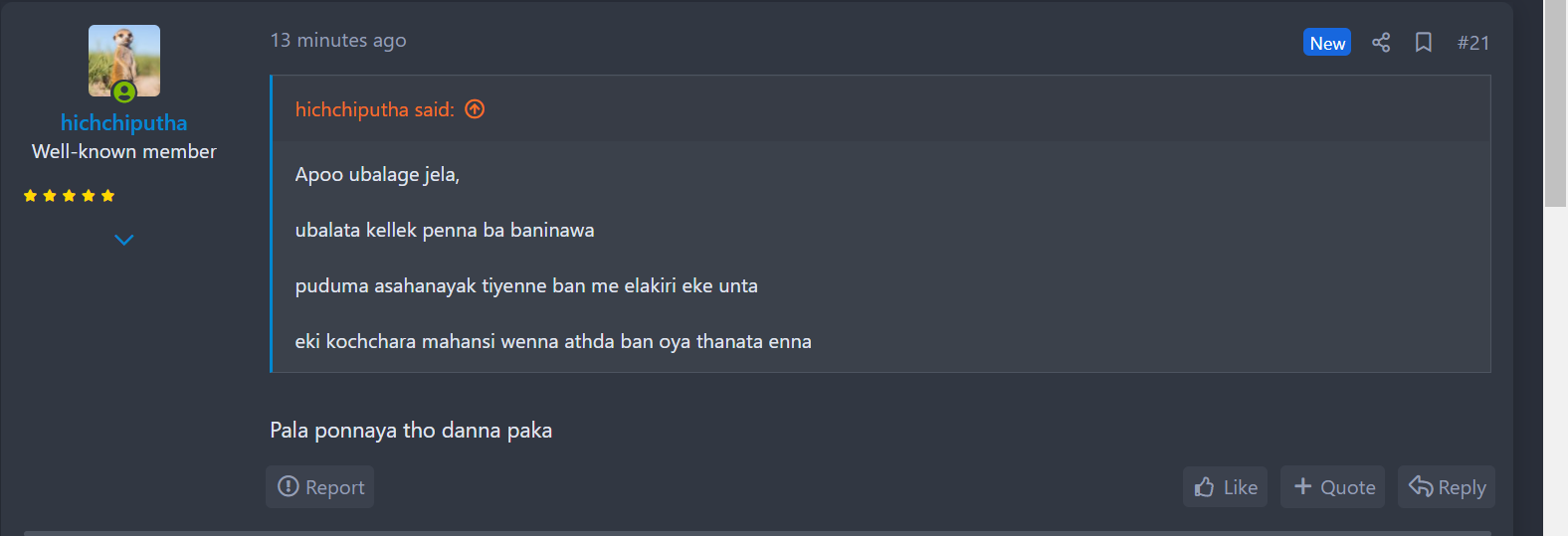Click the plus icon to Quote post
Viewport: 1568px width, 536px height.
pos(1302,486)
